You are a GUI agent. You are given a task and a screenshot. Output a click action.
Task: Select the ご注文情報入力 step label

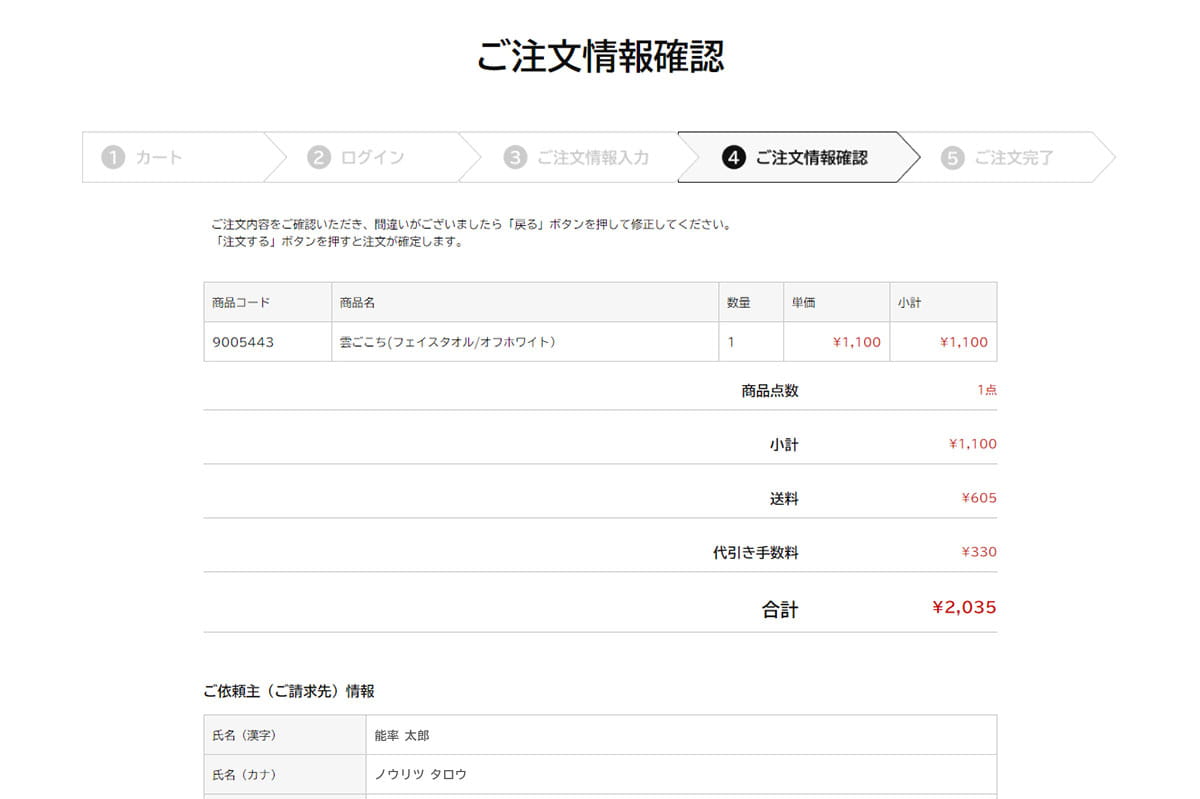coord(593,158)
